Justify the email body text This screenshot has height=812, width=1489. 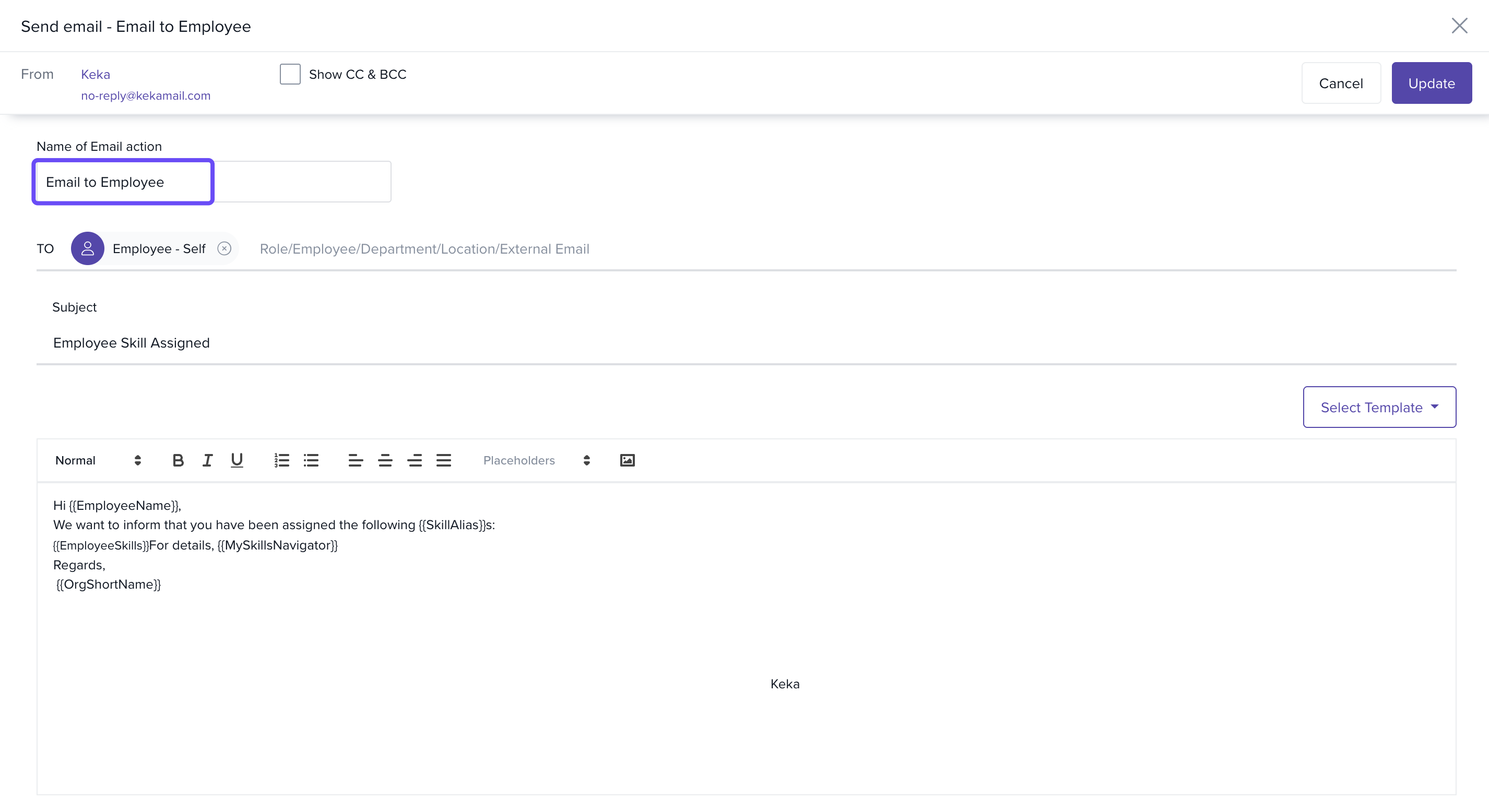[443, 460]
